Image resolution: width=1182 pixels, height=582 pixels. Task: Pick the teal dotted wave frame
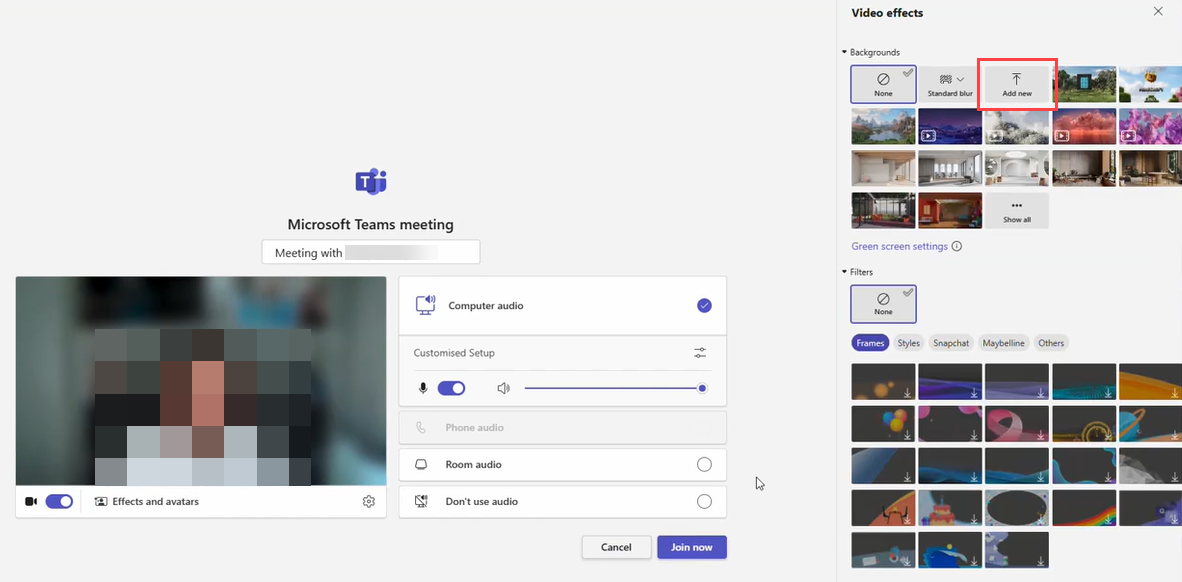1084,381
